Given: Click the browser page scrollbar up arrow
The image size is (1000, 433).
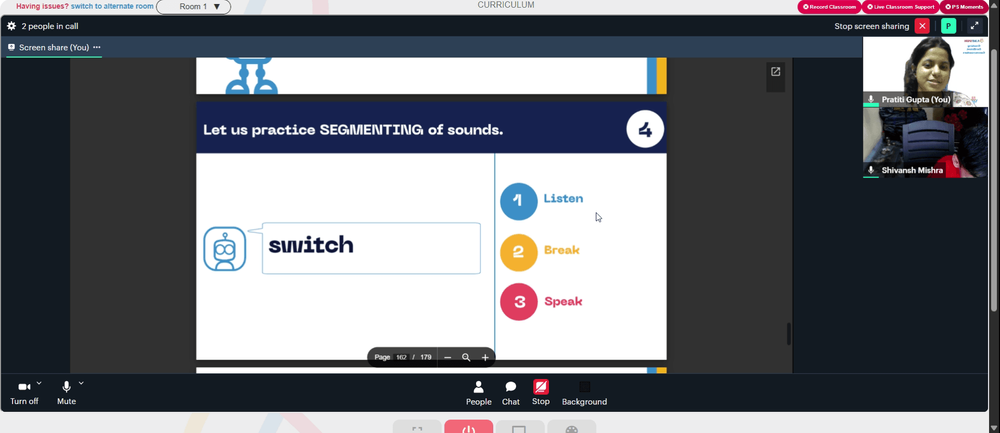Looking at the screenshot, I should point(994,4).
